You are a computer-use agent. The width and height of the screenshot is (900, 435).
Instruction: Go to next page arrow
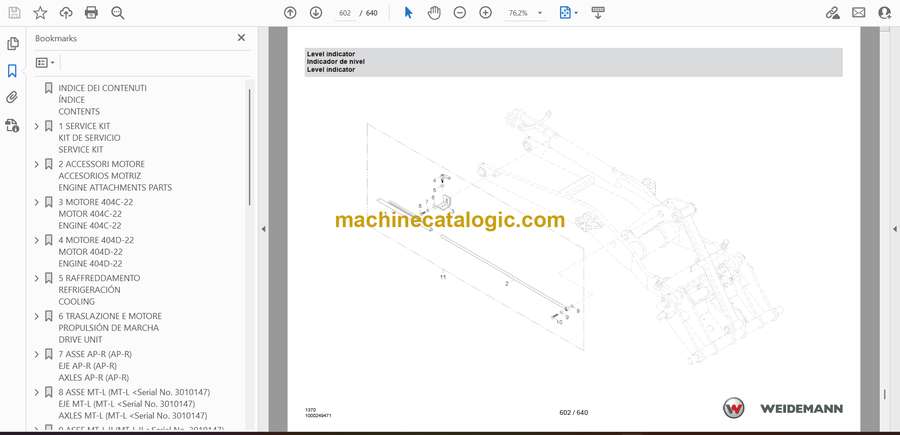(316, 13)
